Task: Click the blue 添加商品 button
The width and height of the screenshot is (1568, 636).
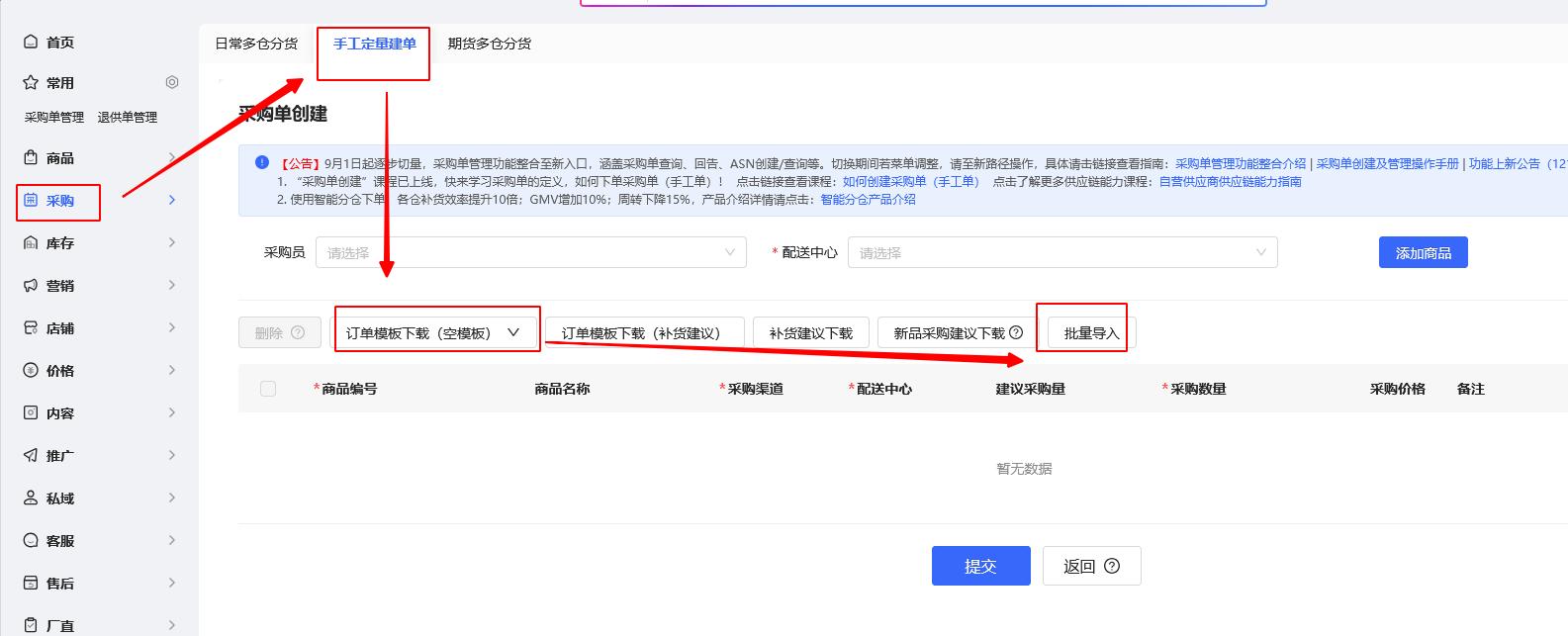Action: [x=1423, y=253]
